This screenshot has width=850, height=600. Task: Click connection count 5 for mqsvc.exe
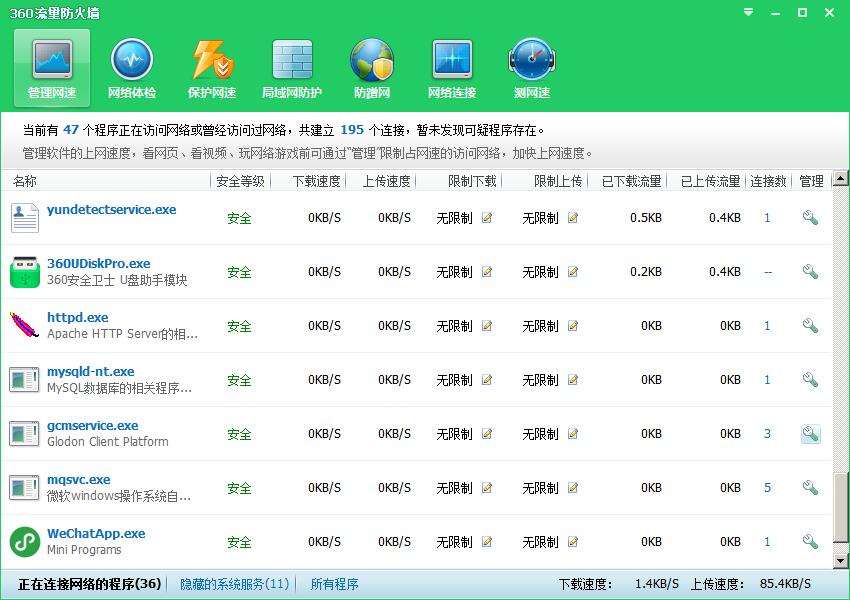[767, 488]
